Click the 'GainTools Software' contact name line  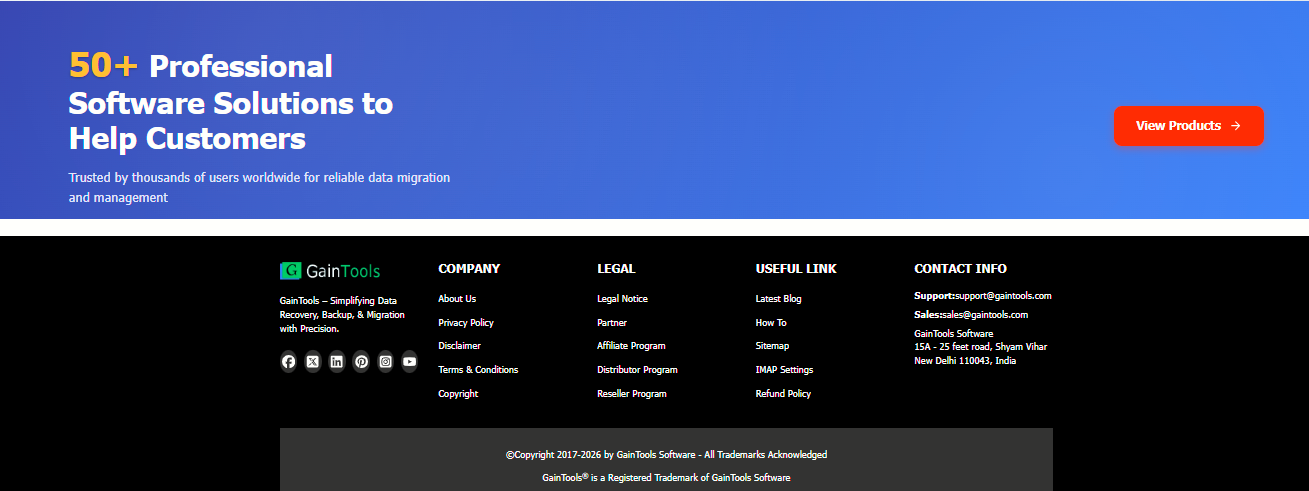pos(954,334)
